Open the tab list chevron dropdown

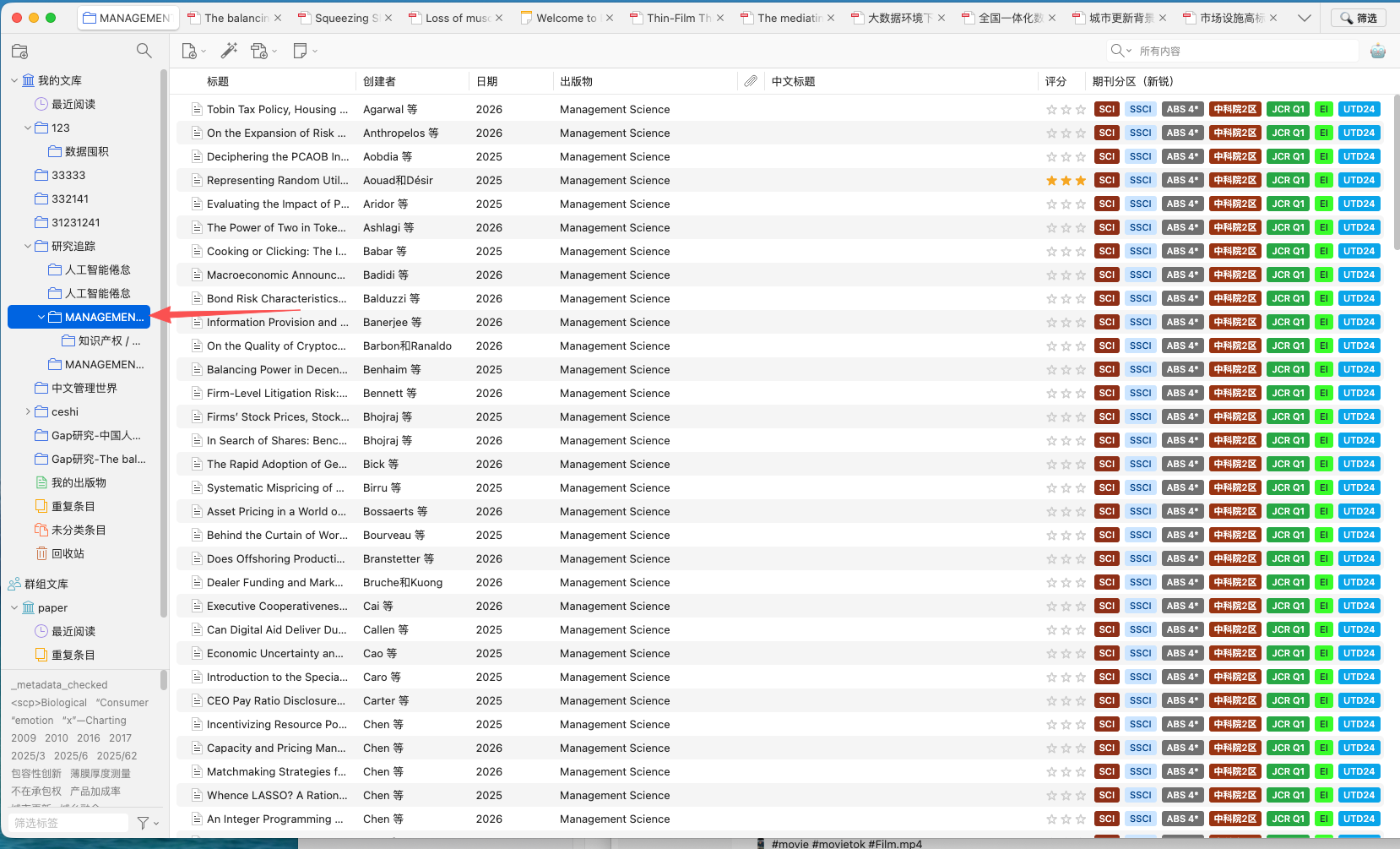[x=1305, y=18]
